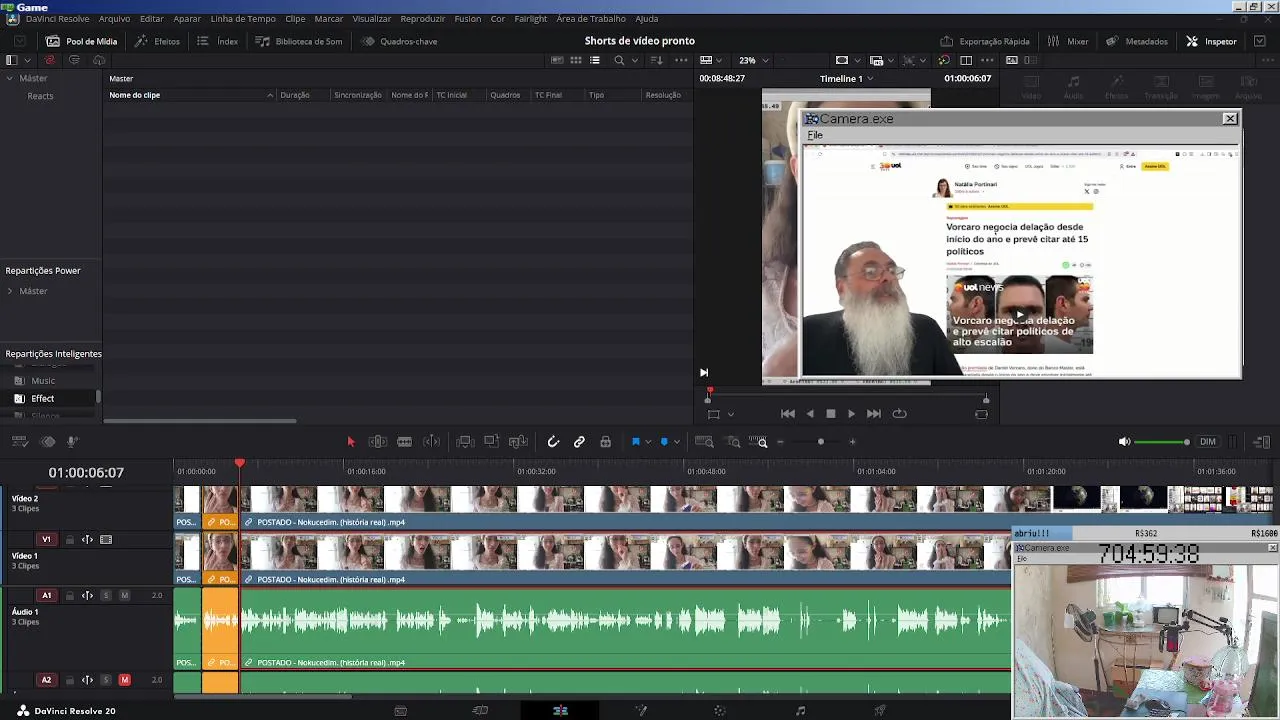This screenshot has width=1280, height=720.
Task: Open the Mixer panel
Action: coord(1067,41)
